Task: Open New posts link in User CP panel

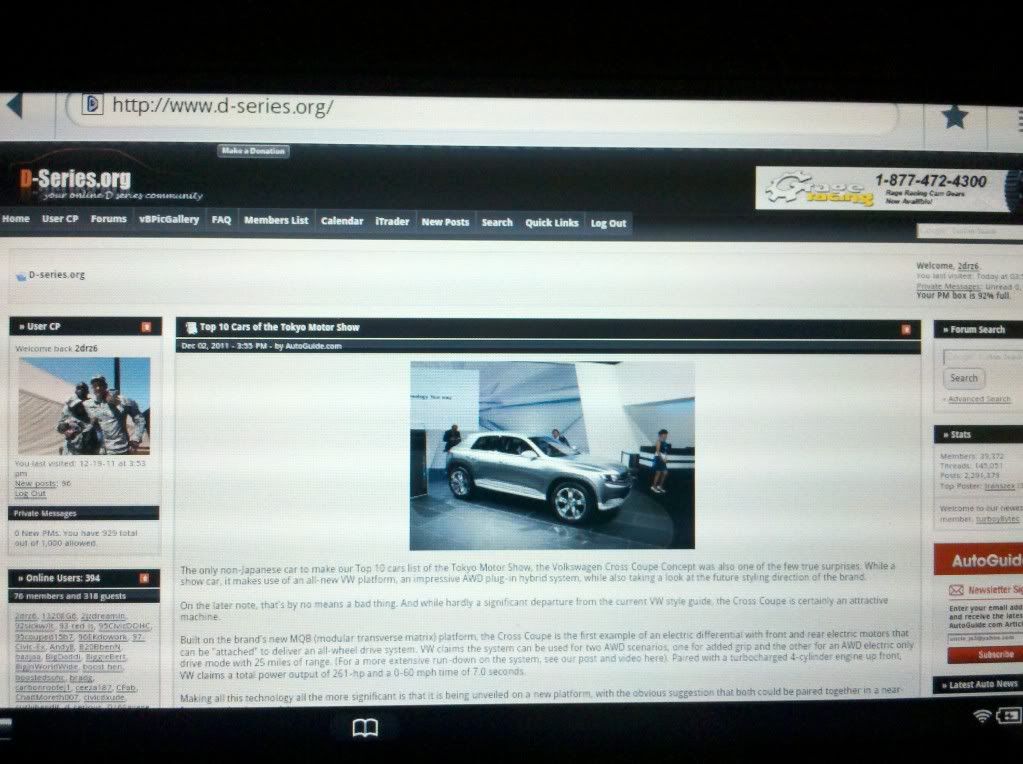Action: coord(36,483)
